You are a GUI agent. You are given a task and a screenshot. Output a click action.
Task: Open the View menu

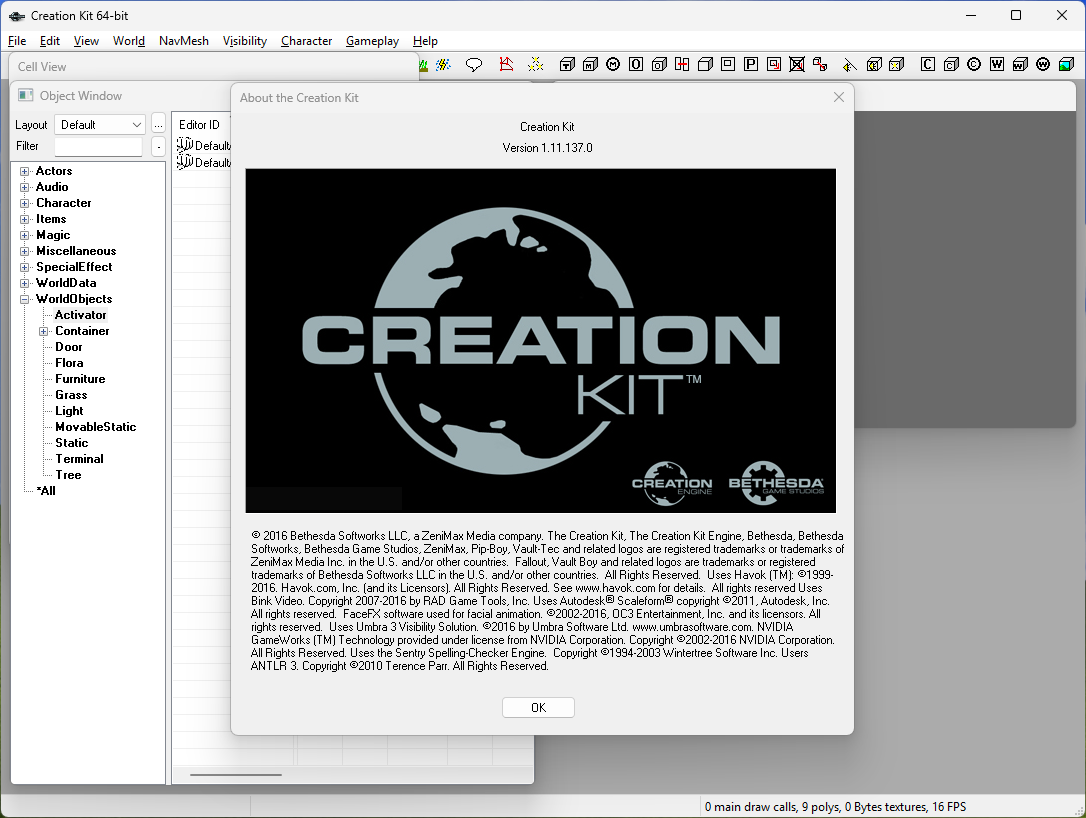coord(86,41)
